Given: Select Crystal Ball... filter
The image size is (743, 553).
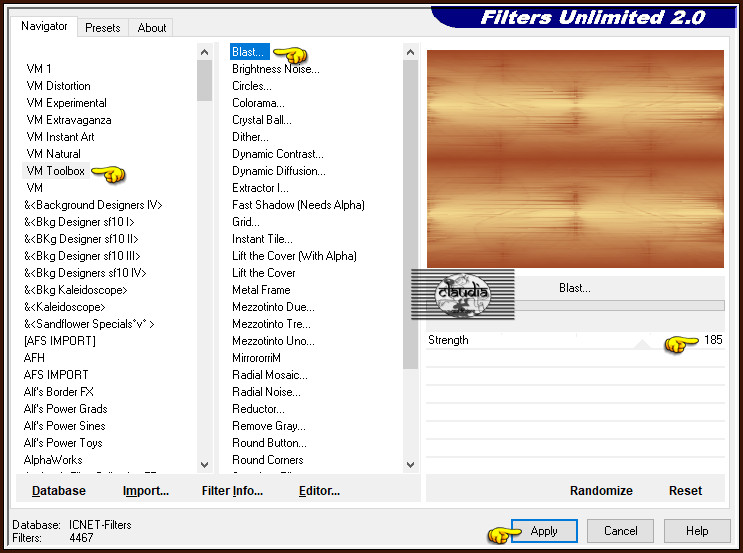Looking at the screenshot, I should coord(262,120).
